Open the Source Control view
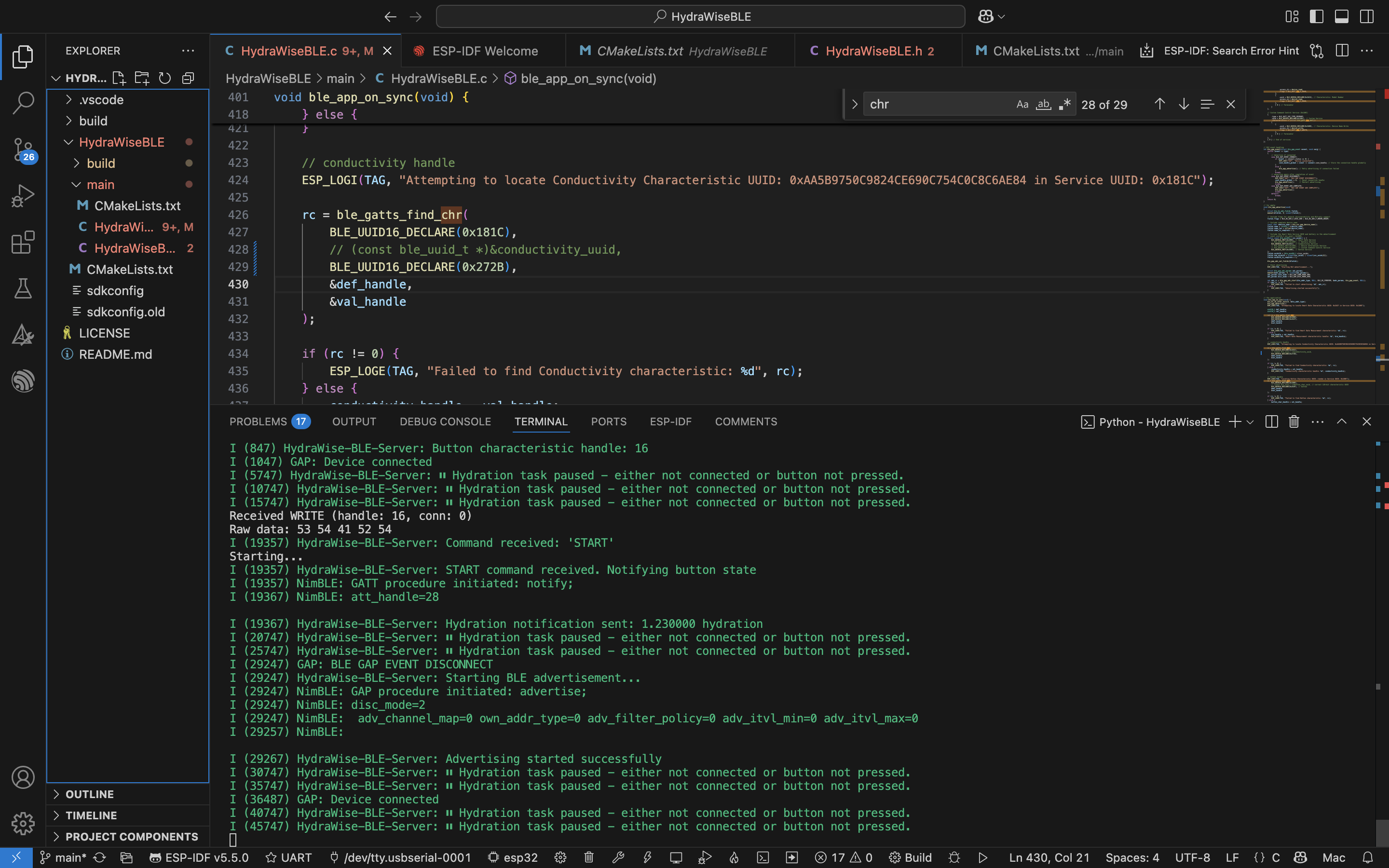The height and width of the screenshot is (868, 1389). click(x=23, y=149)
